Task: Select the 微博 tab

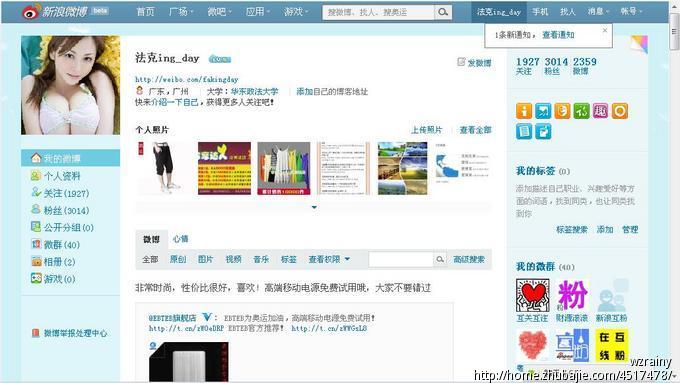Action: (151, 239)
